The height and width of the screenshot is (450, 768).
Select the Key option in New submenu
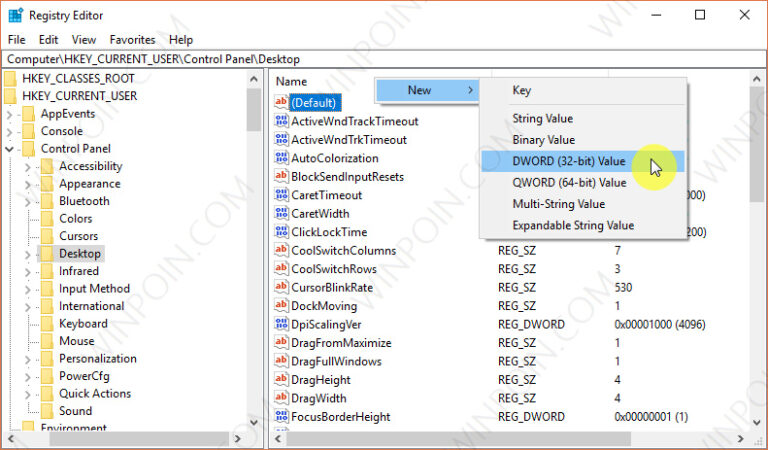(x=522, y=91)
